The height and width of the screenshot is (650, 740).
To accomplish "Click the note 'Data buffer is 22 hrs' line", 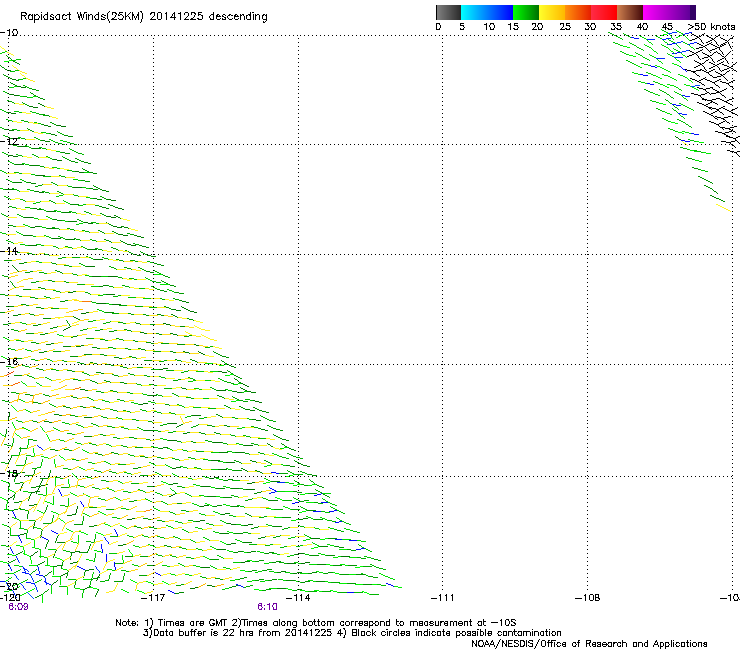I will 352,633.
